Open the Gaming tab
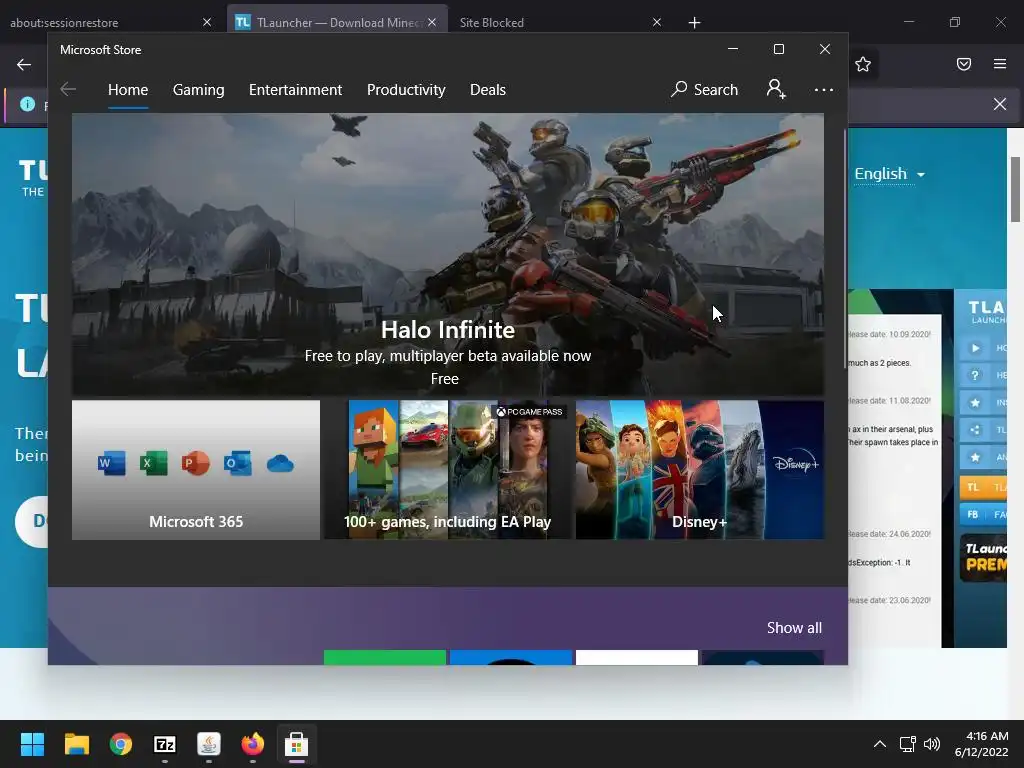Image resolution: width=1024 pixels, height=768 pixels. (x=199, y=89)
